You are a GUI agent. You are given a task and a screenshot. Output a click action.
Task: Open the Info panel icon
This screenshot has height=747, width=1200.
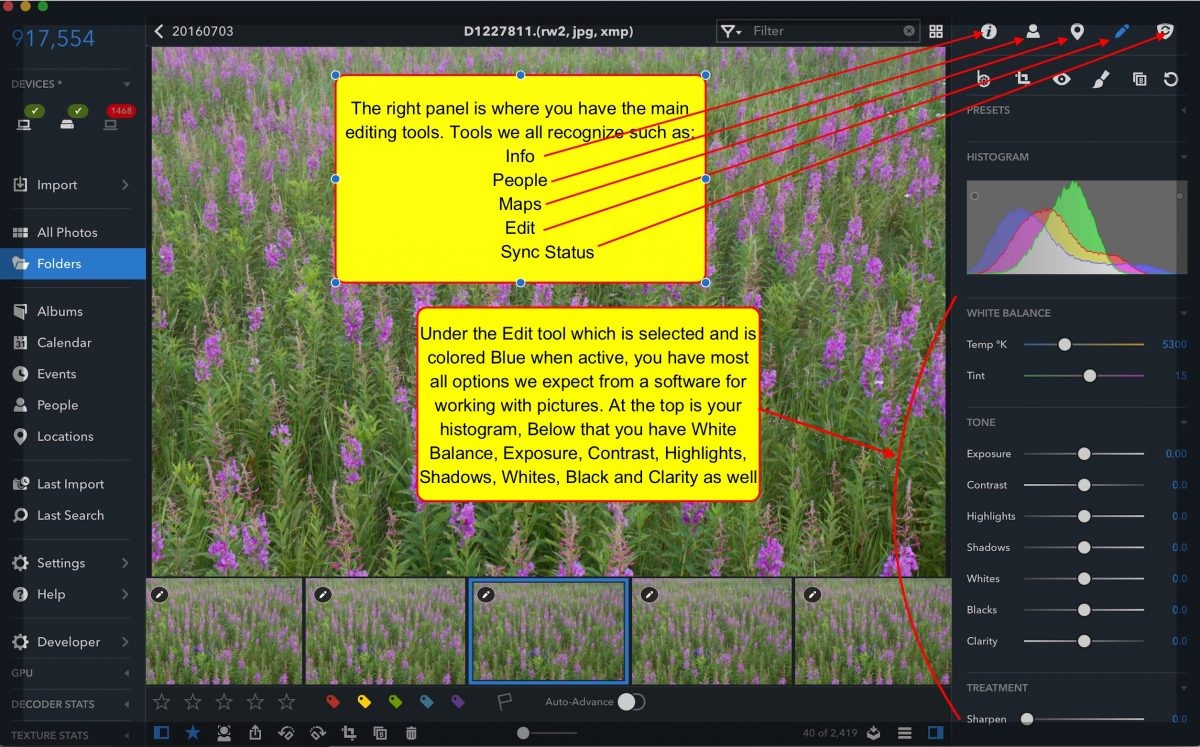click(989, 31)
